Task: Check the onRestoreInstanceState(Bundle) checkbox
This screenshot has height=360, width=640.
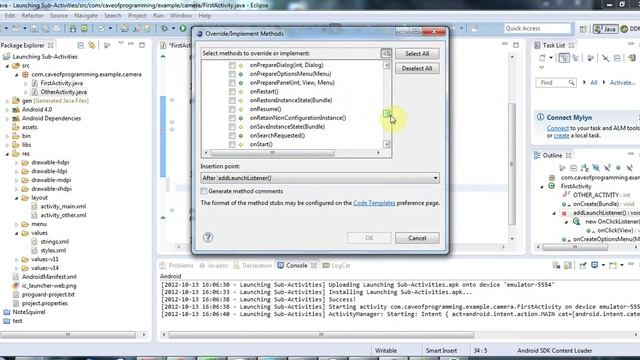Action: (x=232, y=100)
